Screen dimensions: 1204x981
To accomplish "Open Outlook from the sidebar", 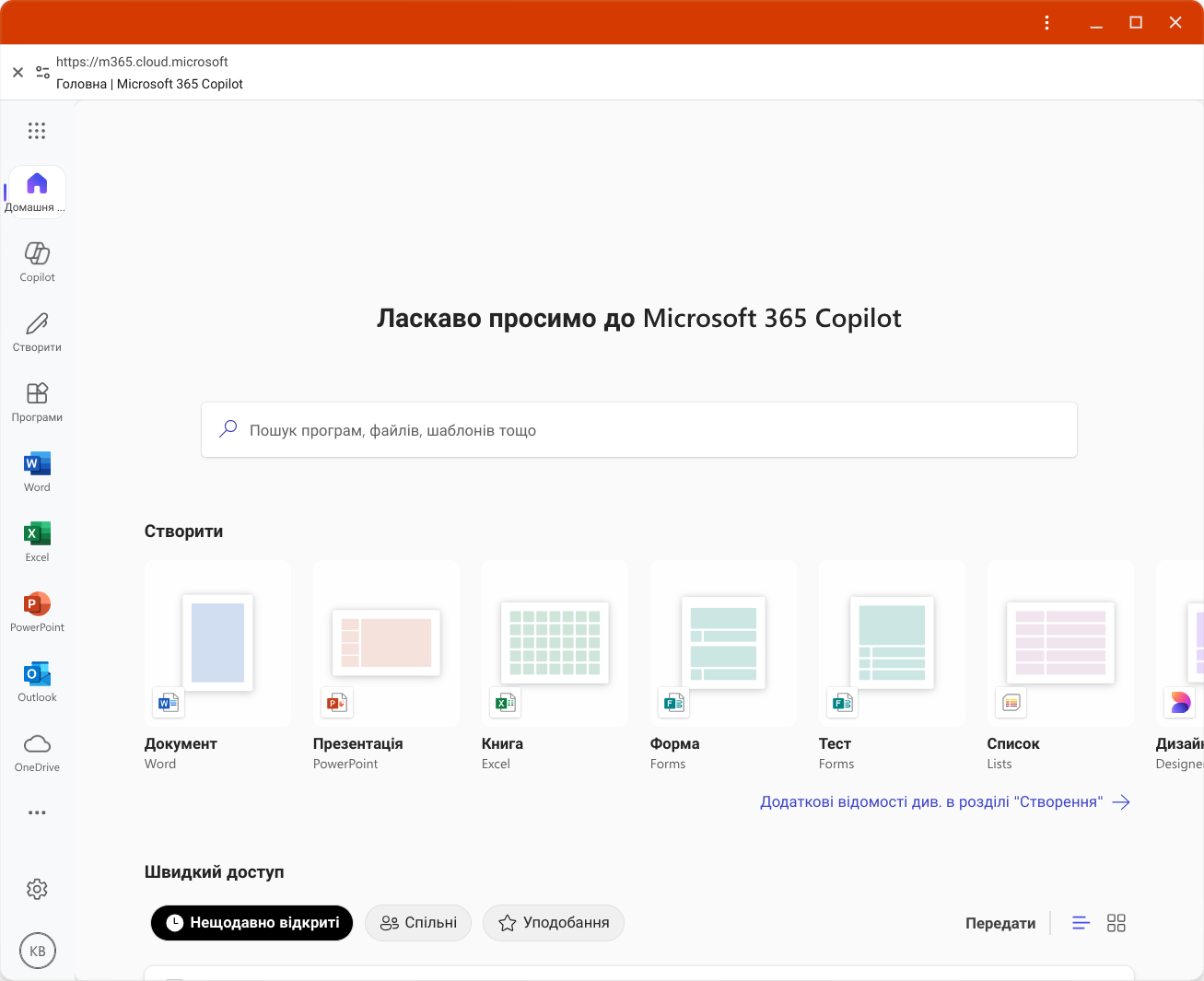I will pyautogui.click(x=37, y=682).
